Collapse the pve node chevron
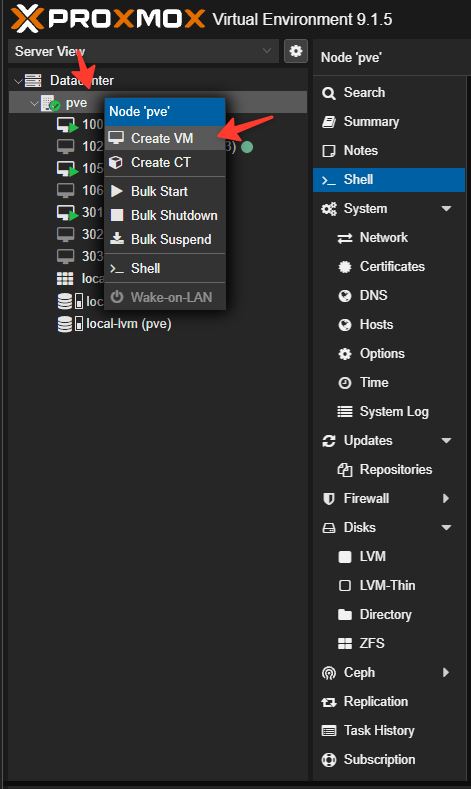 click(34, 104)
